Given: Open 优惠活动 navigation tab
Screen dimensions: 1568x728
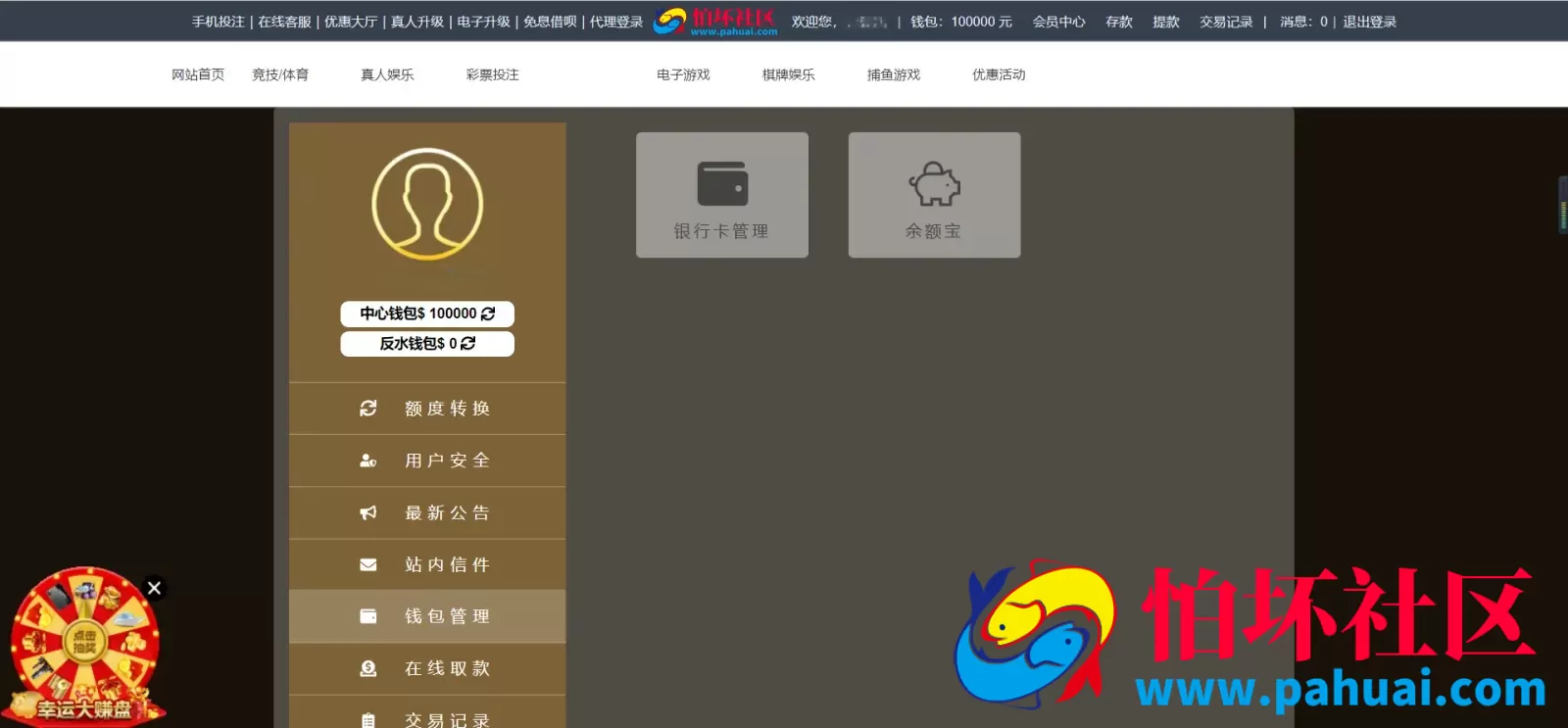Looking at the screenshot, I should pyautogui.click(x=999, y=74).
